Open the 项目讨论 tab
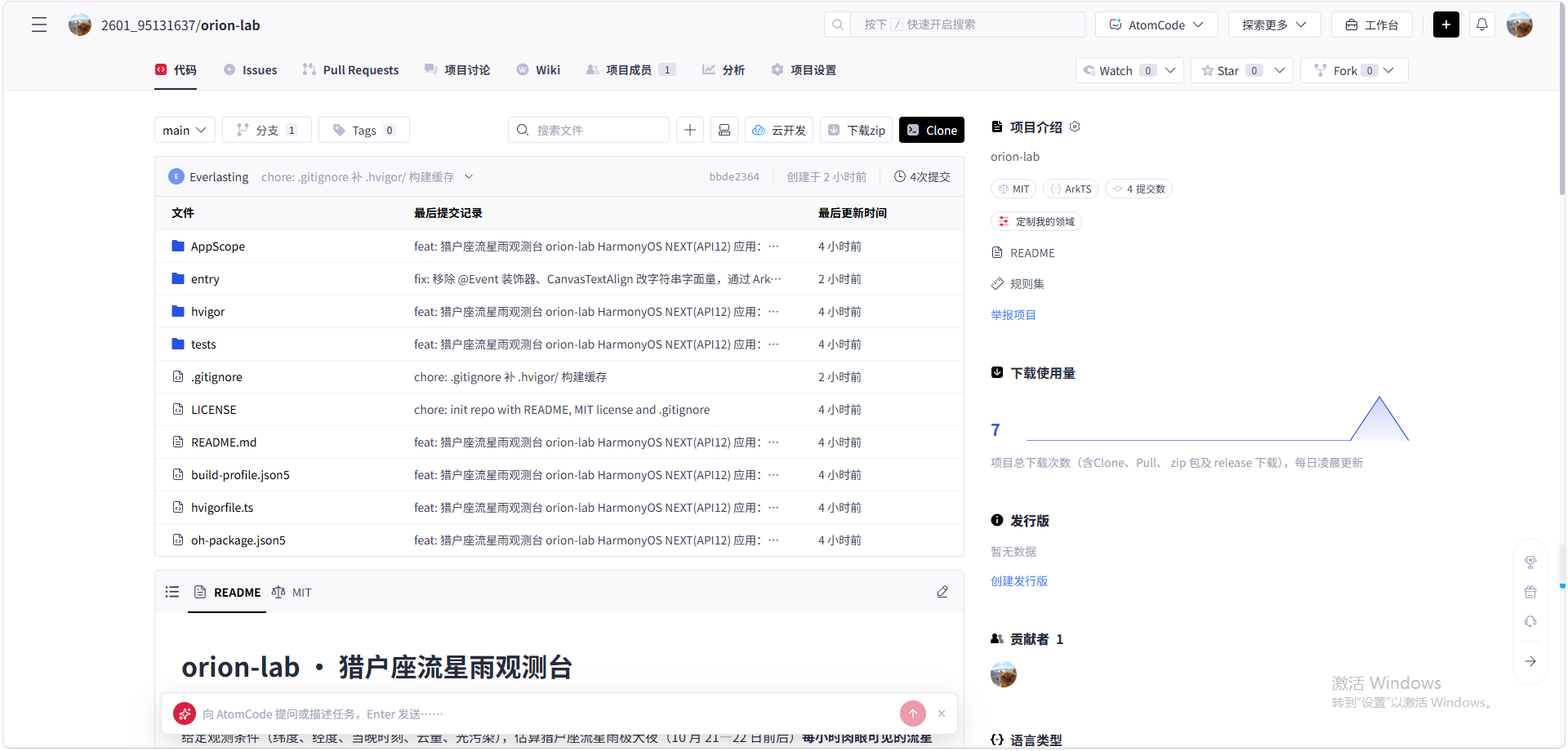 457,70
